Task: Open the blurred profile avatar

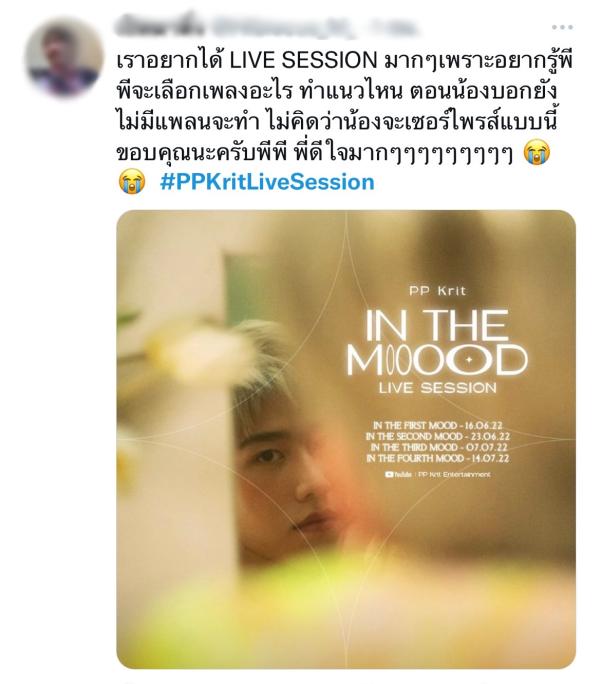Action: coord(64,57)
